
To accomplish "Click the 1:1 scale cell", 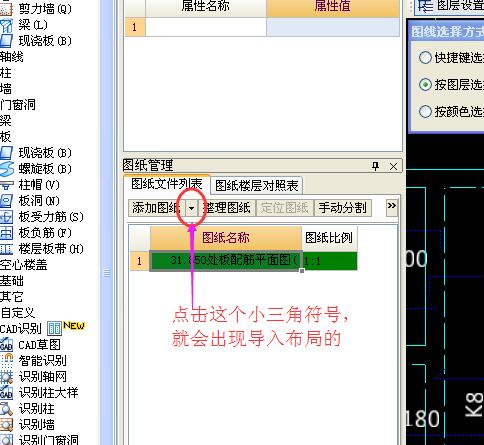I will point(330,261).
